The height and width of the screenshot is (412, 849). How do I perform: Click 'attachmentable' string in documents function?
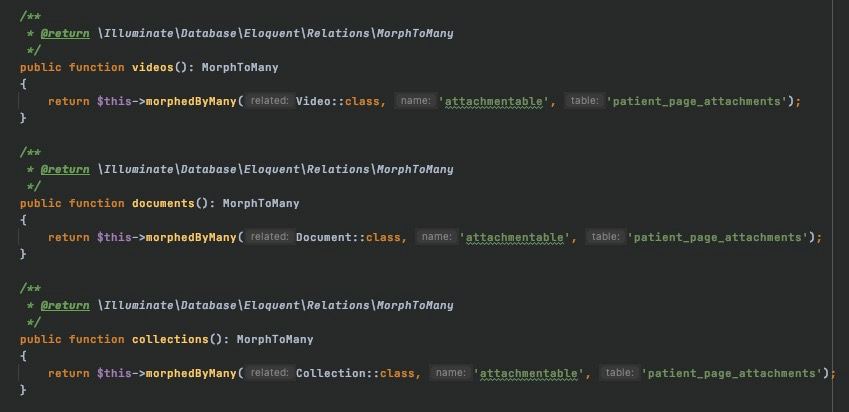tap(514, 237)
